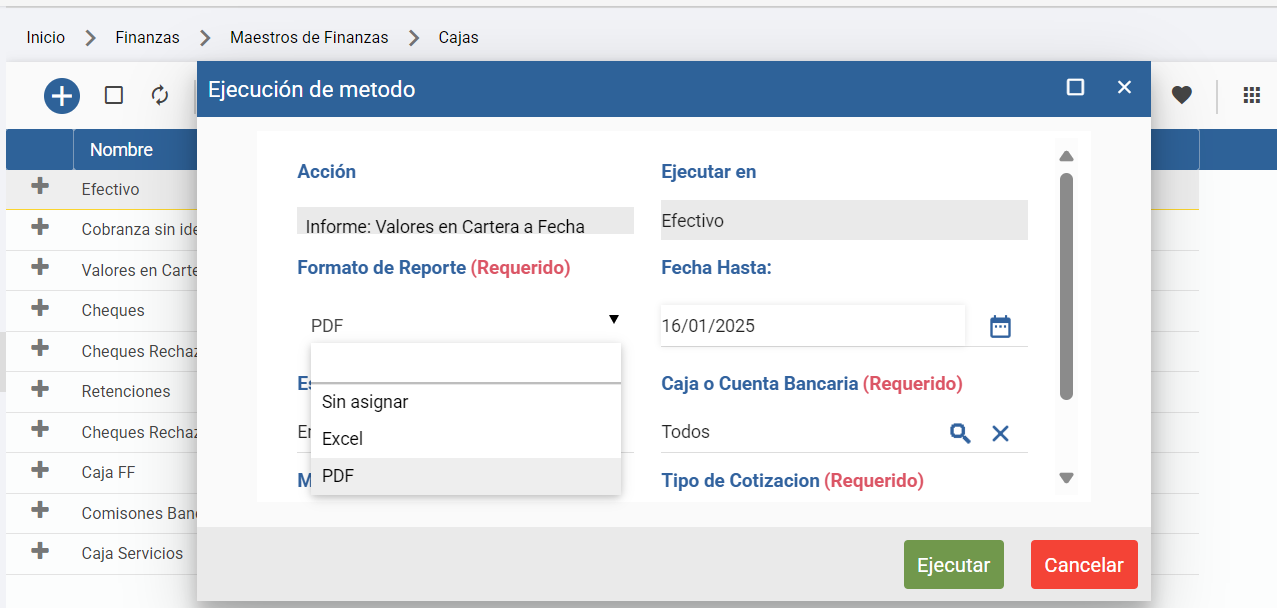
Task: Maximize the Ejecución de metodo dialog
Action: point(1075,88)
